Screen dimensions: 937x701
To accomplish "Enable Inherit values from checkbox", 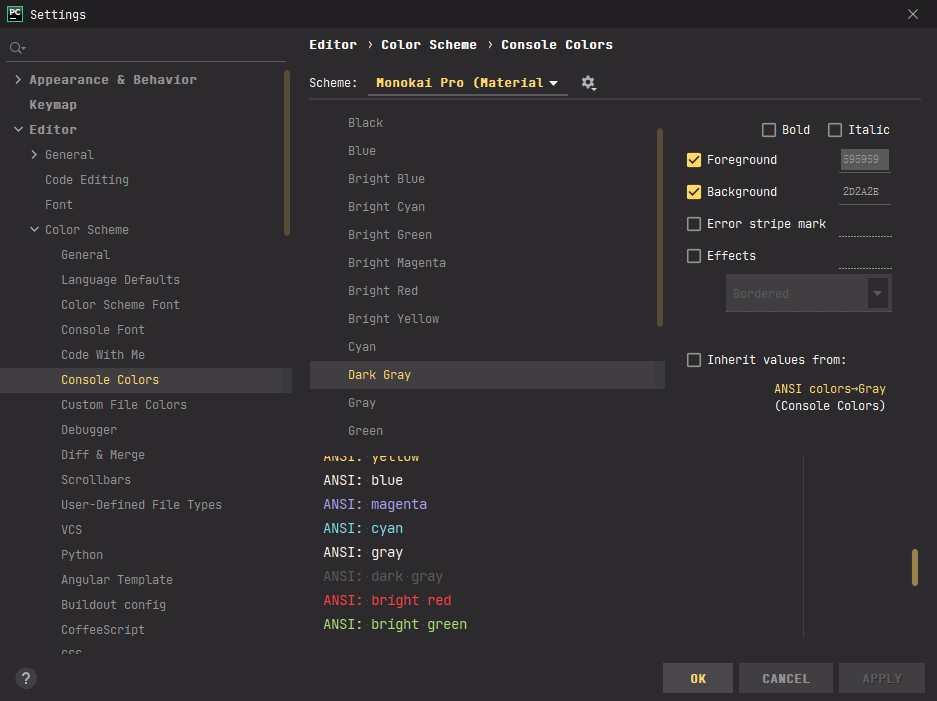I will (694, 360).
